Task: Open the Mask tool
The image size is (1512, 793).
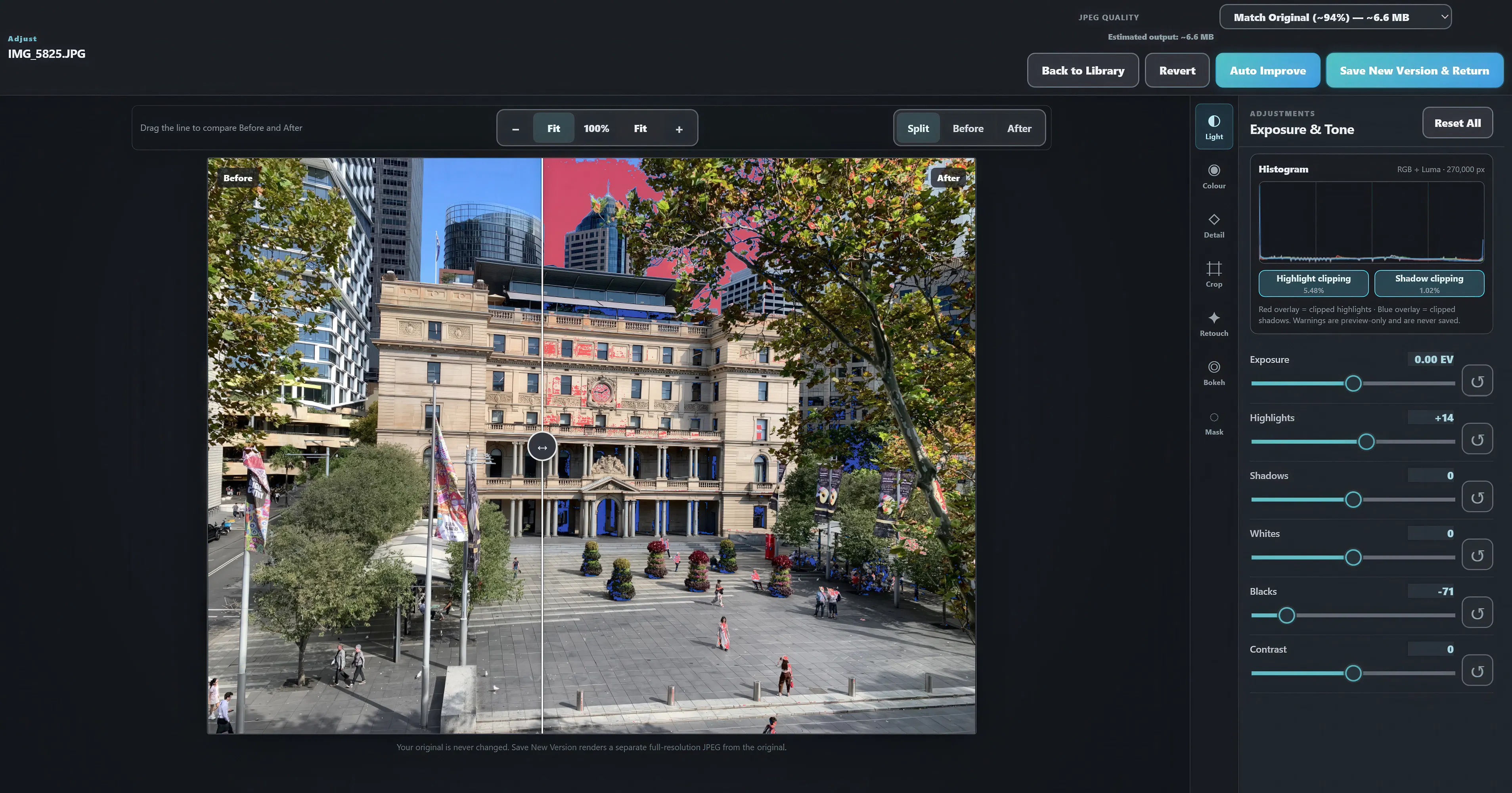Action: pos(1214,423)
